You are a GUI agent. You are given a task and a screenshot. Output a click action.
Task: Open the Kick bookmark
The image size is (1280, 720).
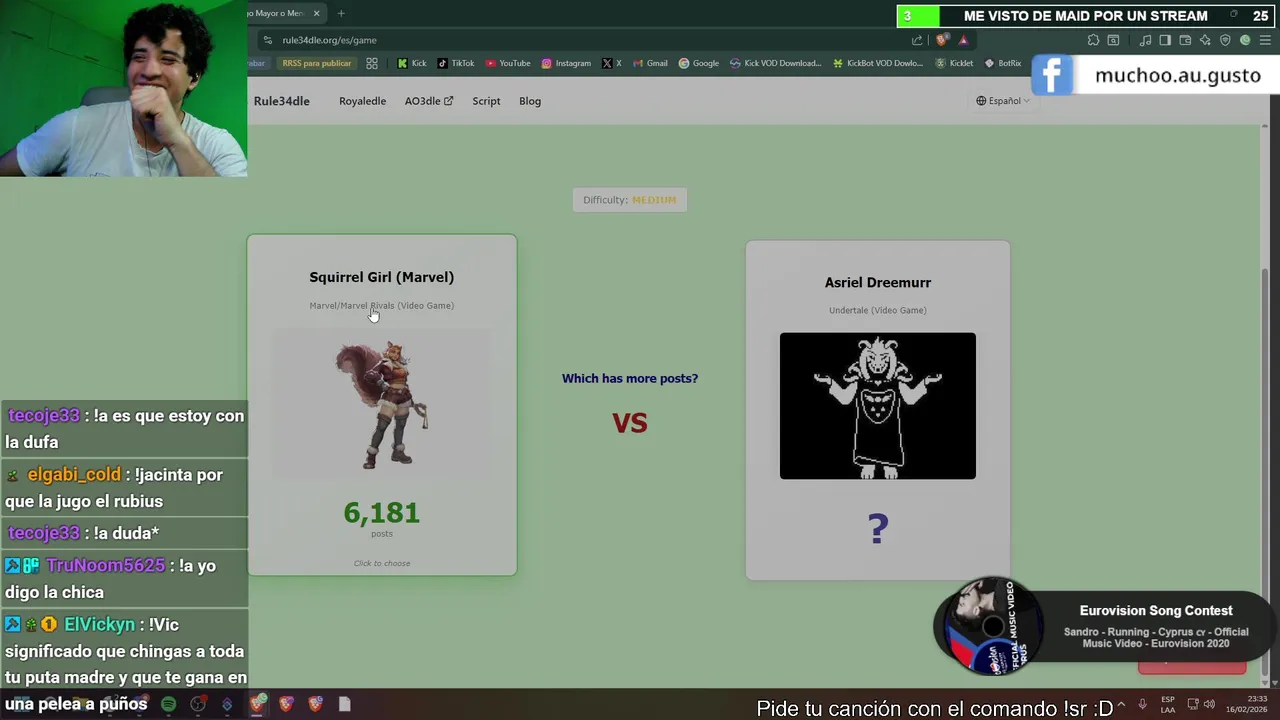pyautogui.click(x=412, y=63)
